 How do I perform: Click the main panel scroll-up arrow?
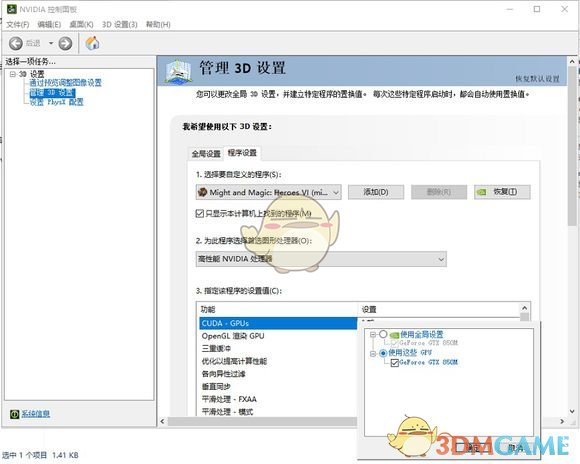coord(572,61)
